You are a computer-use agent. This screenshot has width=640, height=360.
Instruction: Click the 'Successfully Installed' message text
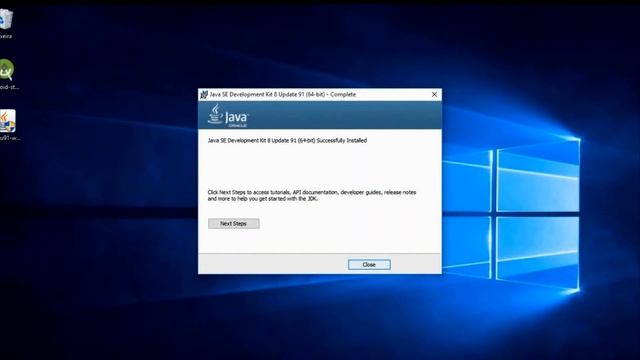tap(287, 140)
